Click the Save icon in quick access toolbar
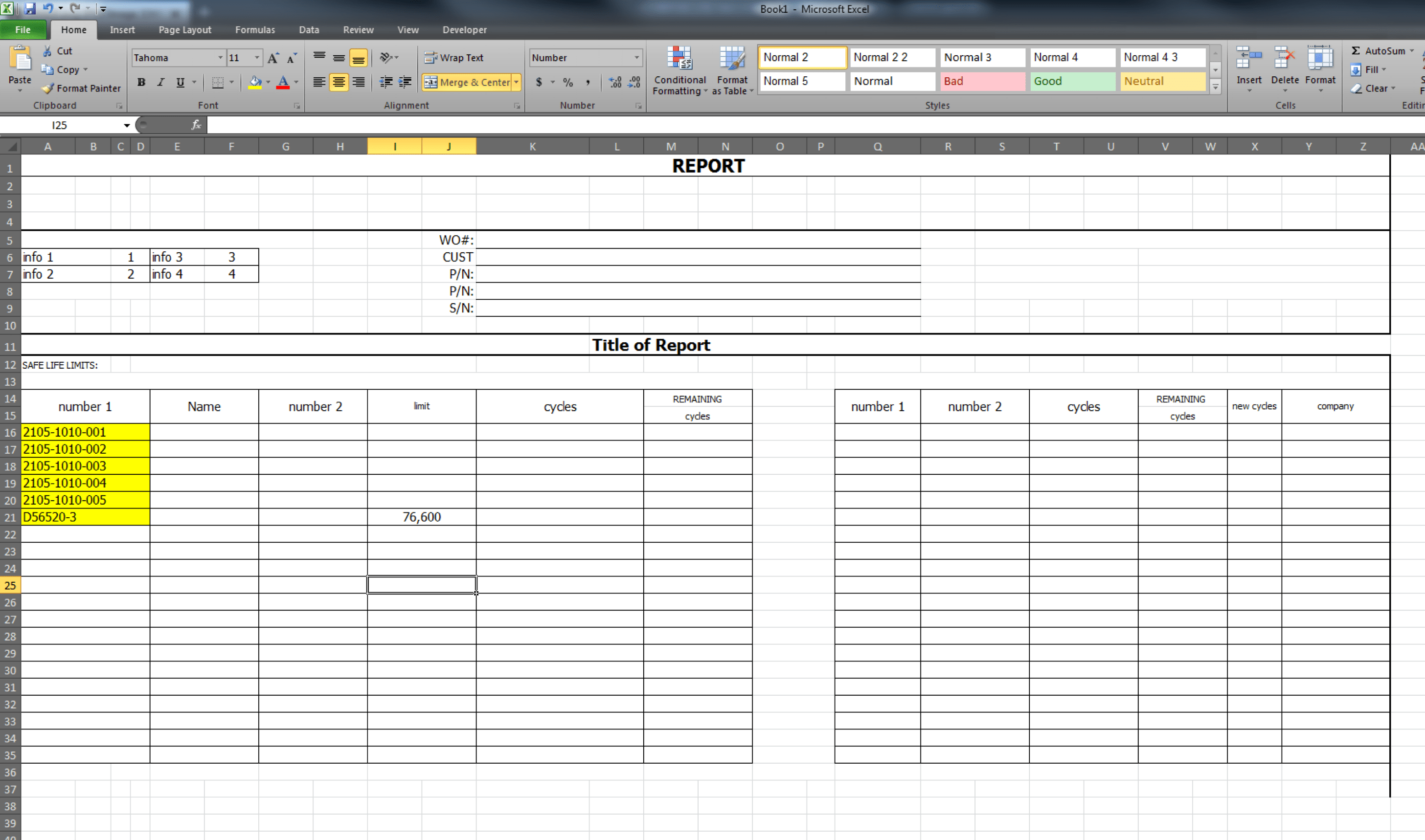The width and height of the screenshot is (1425, 840). tap(30, 8)
